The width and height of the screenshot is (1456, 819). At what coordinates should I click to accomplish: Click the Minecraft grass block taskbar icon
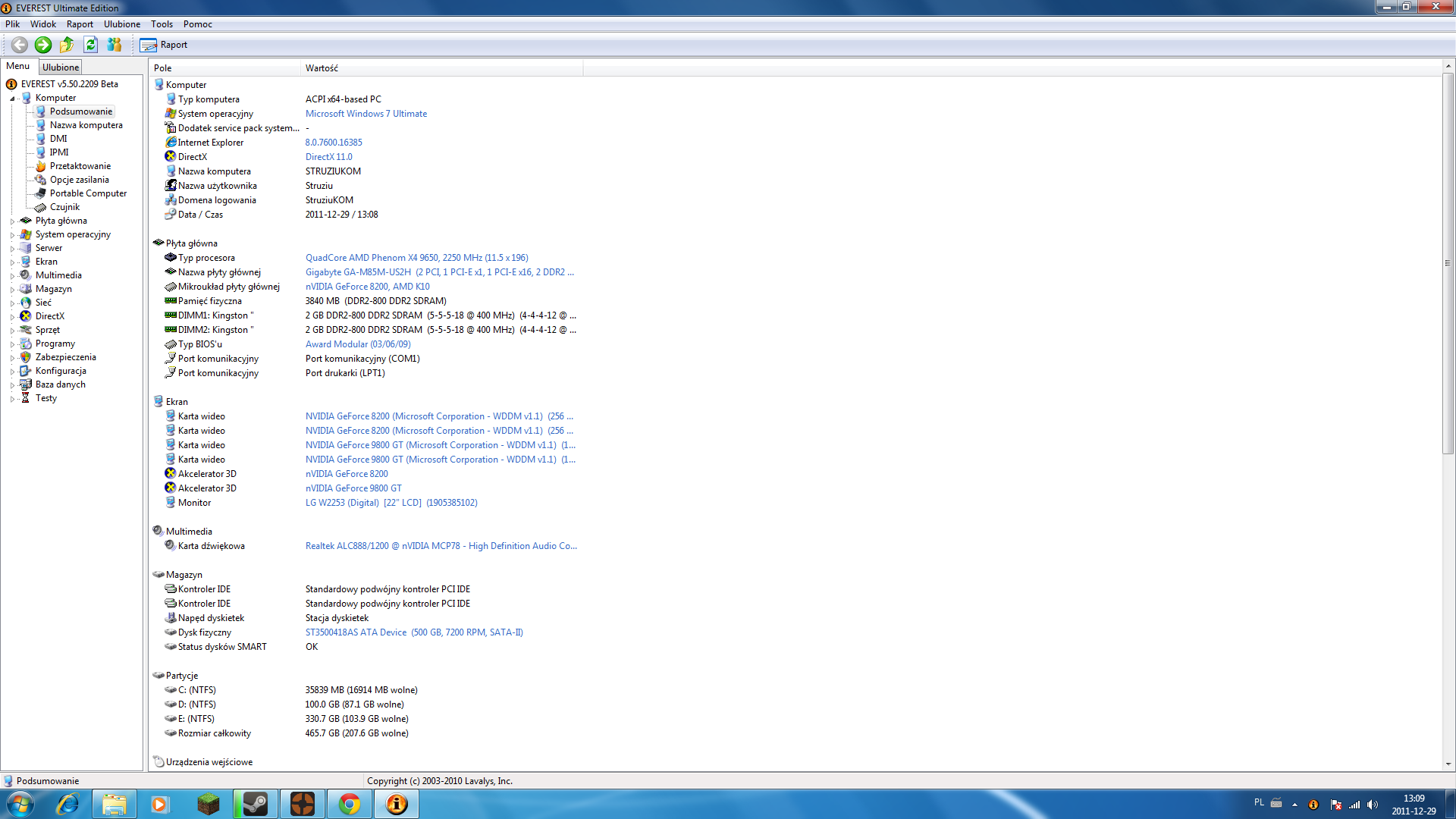209,804
